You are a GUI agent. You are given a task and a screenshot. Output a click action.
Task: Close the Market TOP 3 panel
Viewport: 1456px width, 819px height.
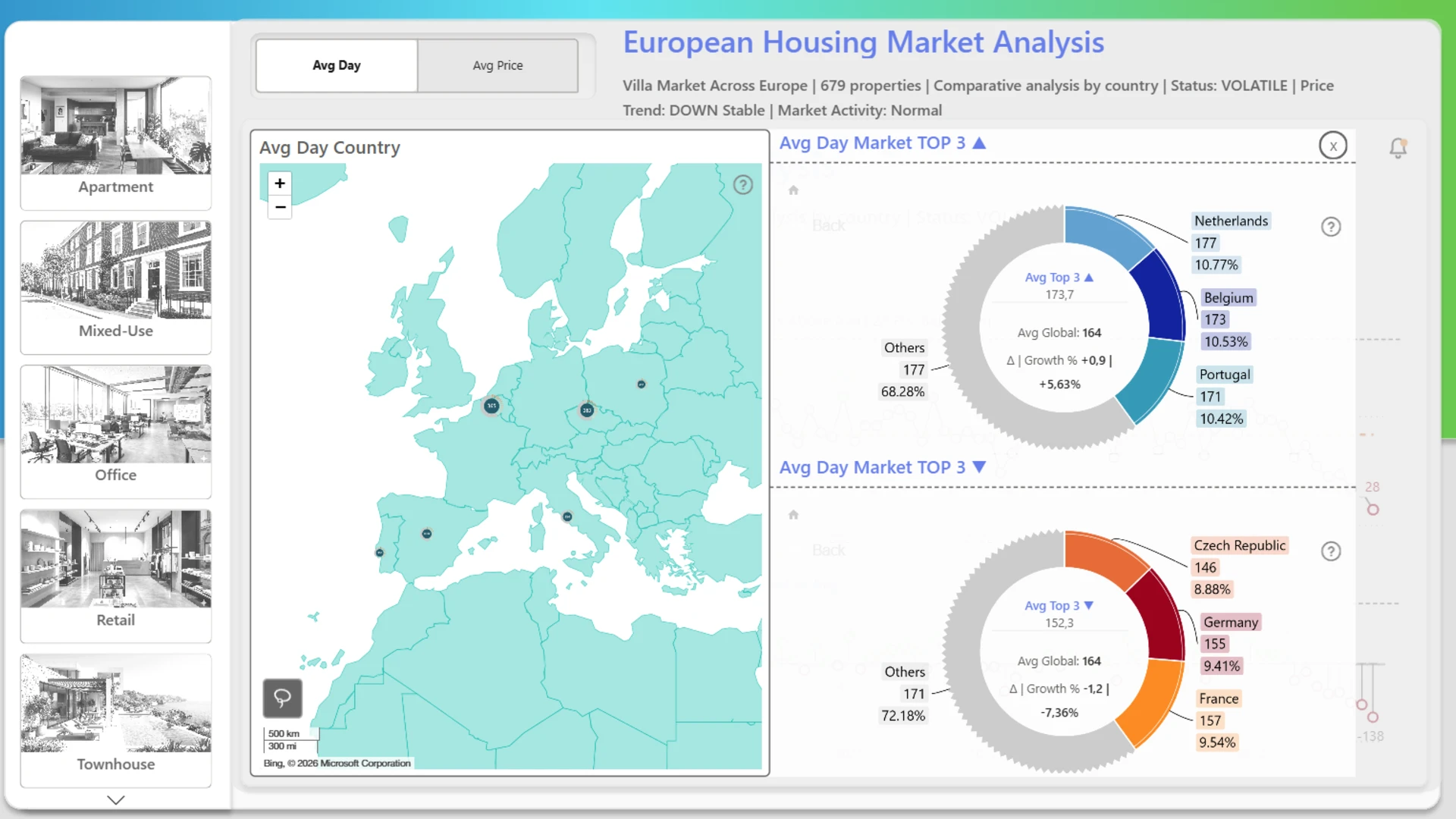tap(1332, 146)
